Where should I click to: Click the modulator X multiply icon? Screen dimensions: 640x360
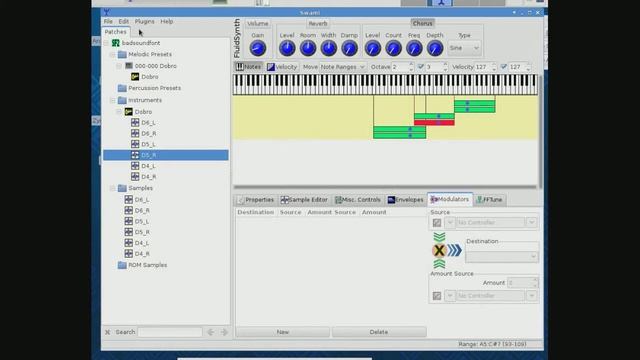(439, 250)
